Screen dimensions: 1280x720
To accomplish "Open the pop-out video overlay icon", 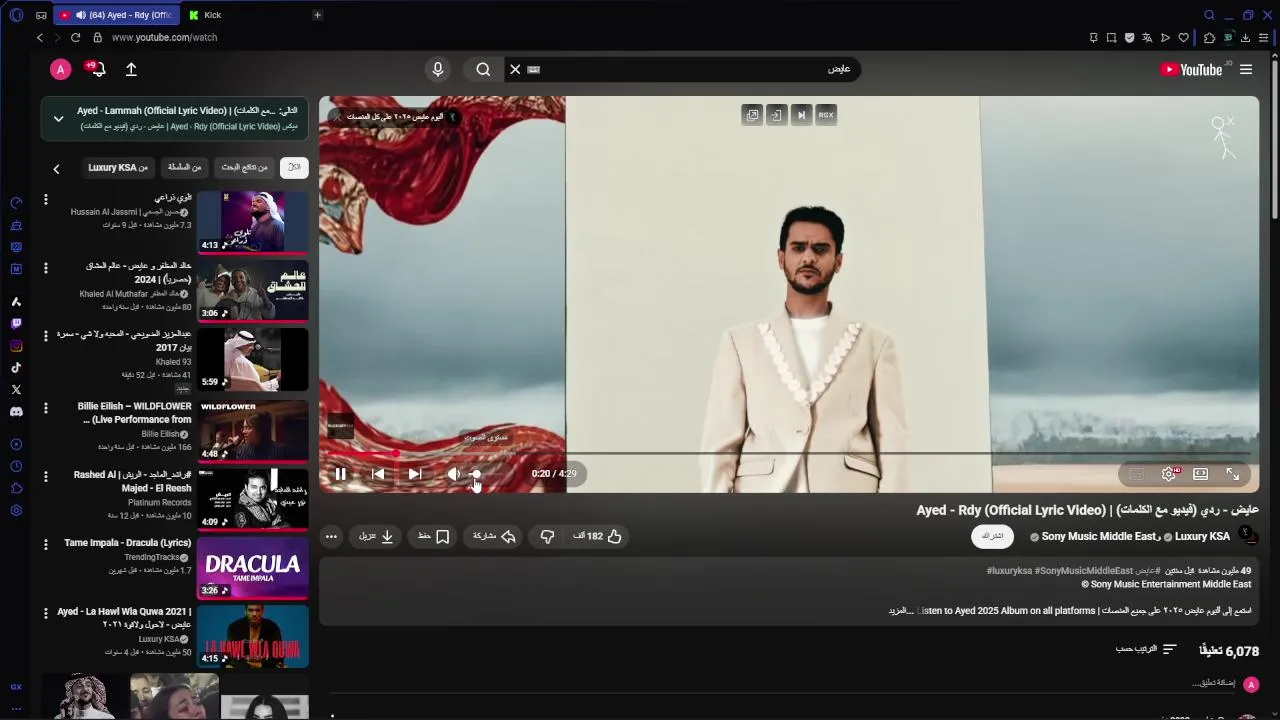I will 752,115.
